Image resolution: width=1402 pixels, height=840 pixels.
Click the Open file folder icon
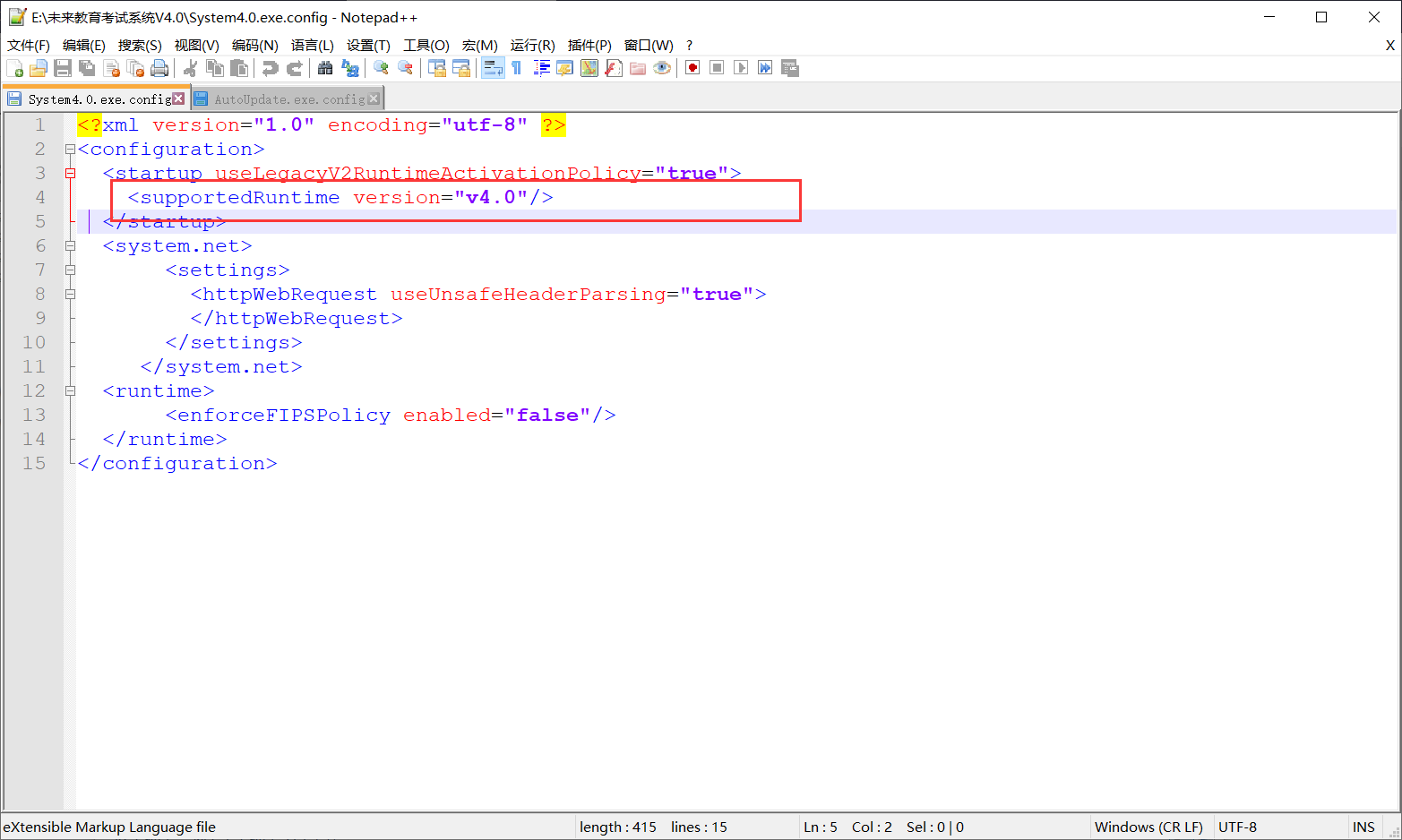click(39, 68)
